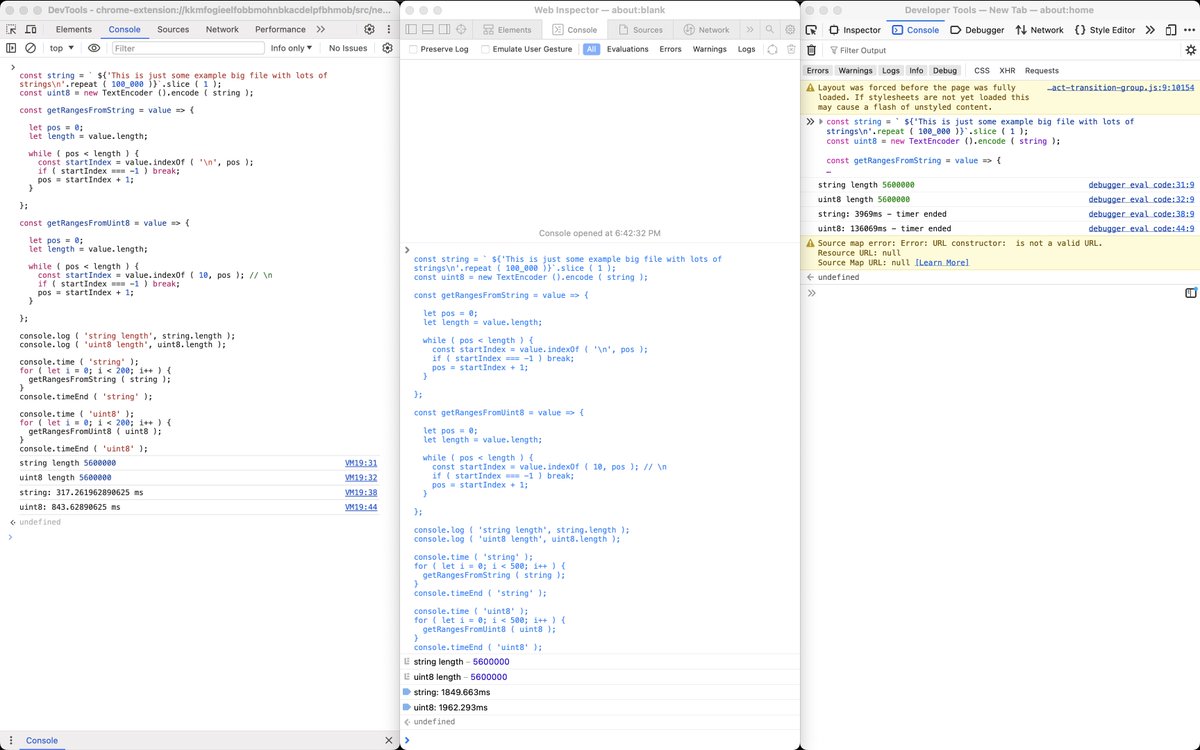Close the Chrome DevTools bottom drawer
This screenshot has width=1200, height=750.
click(x=389, y=740)
